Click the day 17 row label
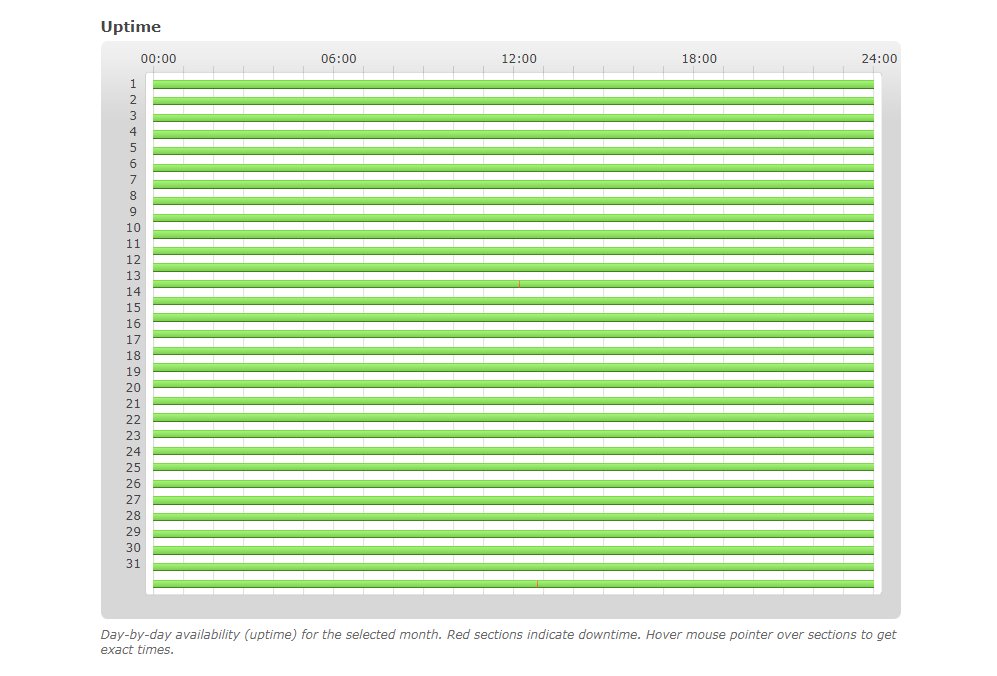This screenshot has width=997, height=676. coord(133,340)
